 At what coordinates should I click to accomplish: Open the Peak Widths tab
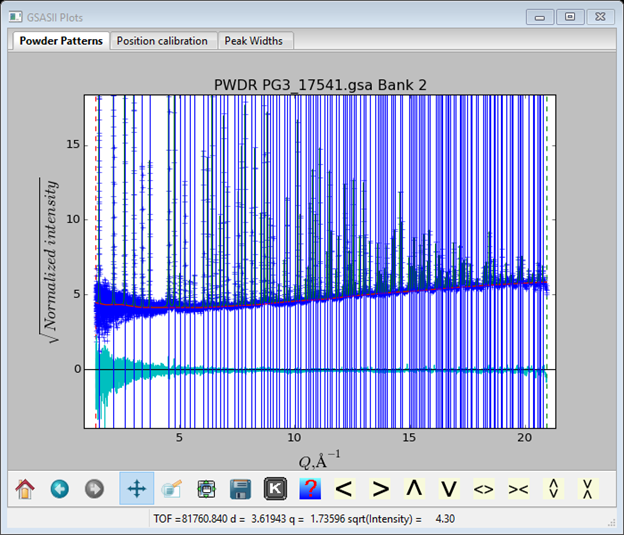[253, 41]
